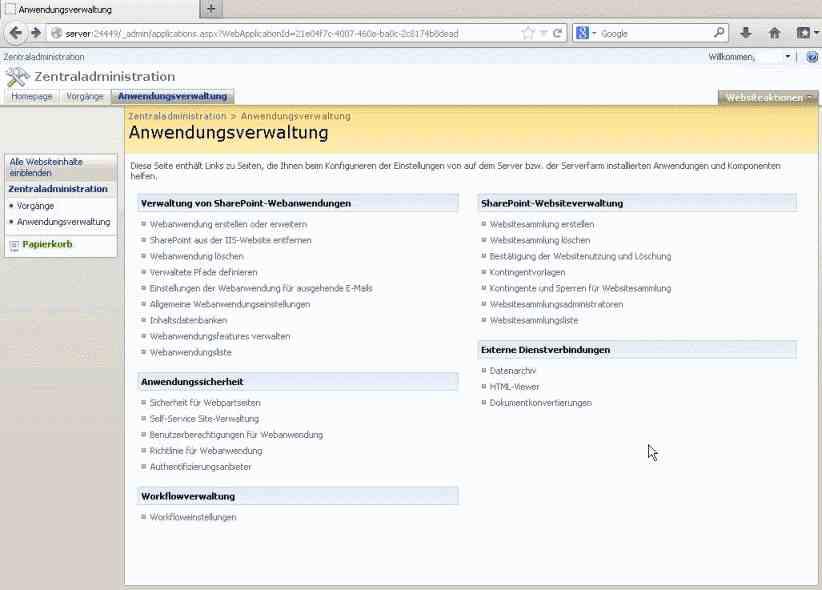Open the HTML-Viewer link

tap(514, 387)
